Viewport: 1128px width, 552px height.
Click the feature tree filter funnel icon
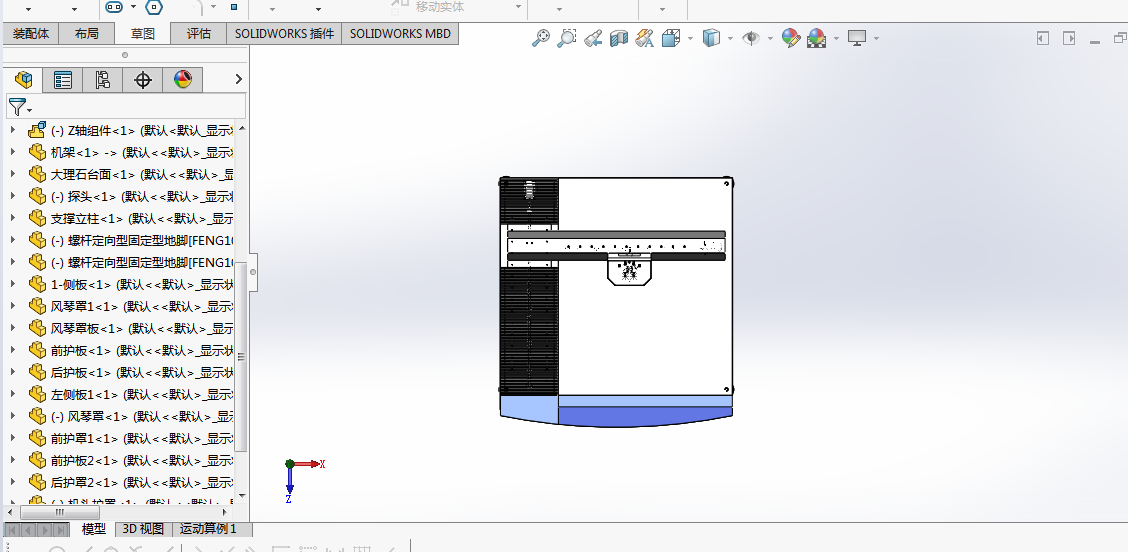pos(17,107)
